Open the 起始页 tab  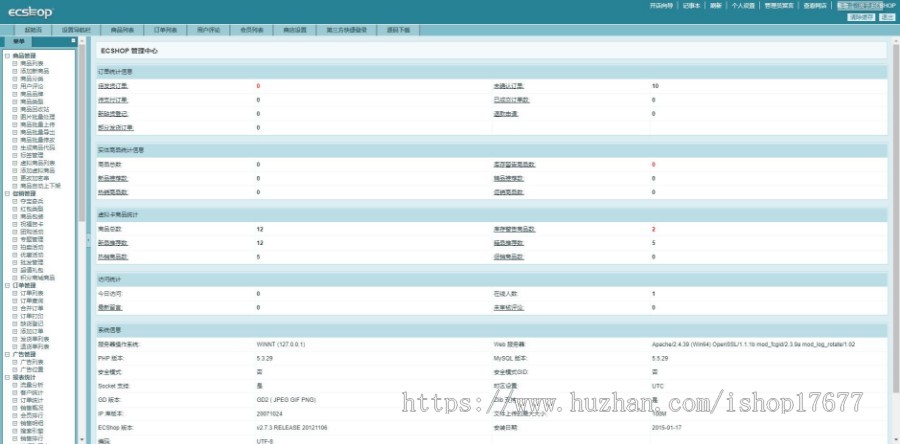33,30
